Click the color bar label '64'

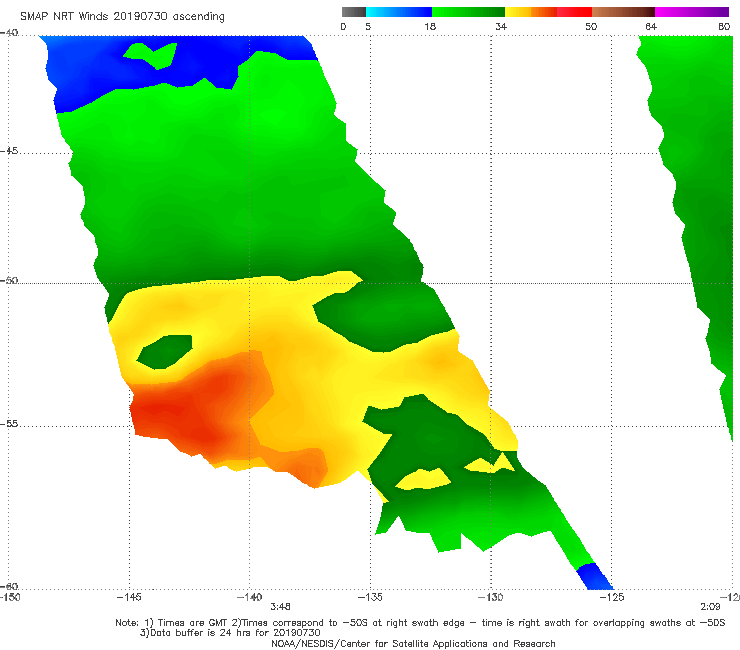651,27
